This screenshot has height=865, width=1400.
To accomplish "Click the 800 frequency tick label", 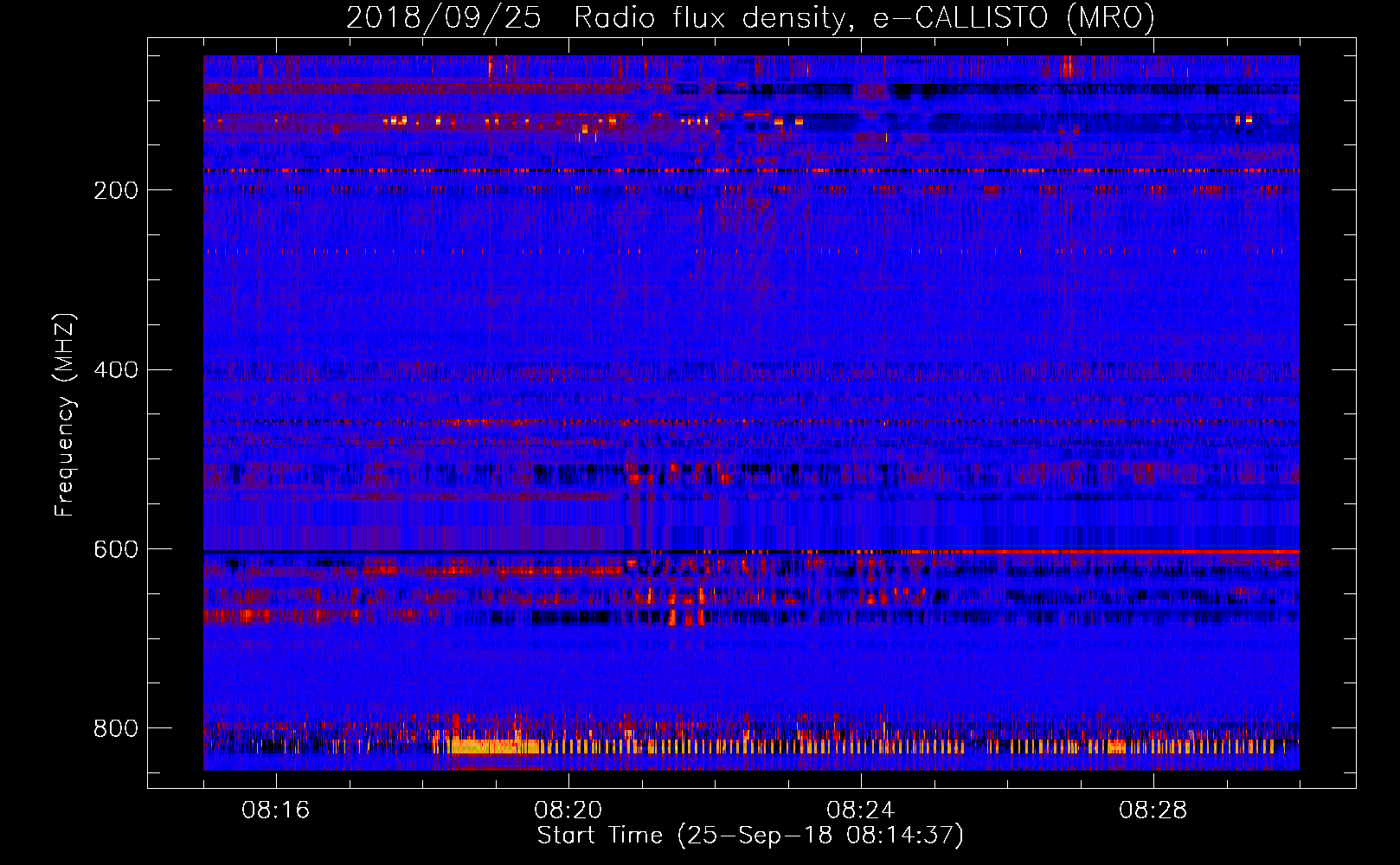I will tap(116, 729).
